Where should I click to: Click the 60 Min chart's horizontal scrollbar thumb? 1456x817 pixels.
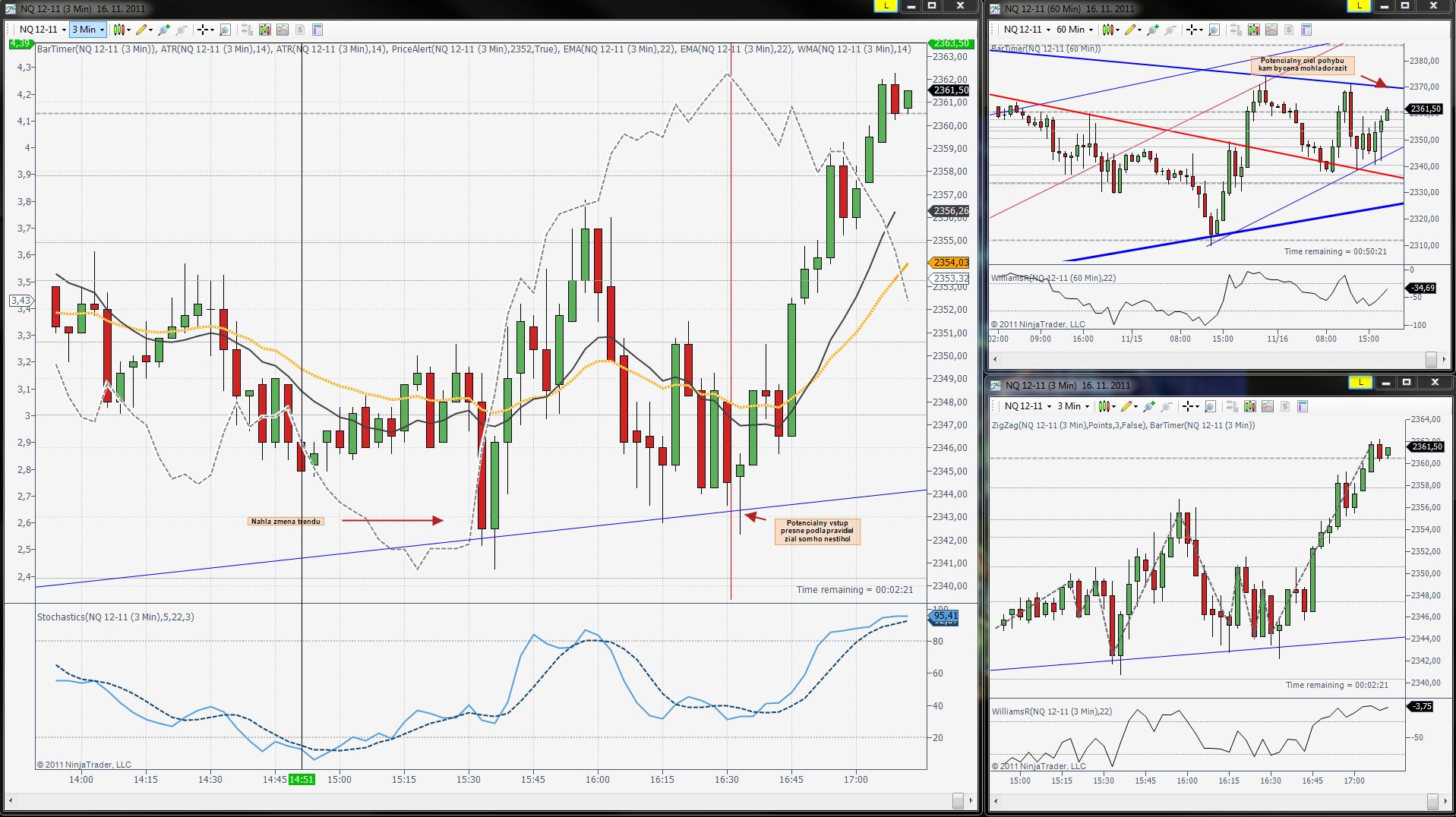coord(1431,358)
